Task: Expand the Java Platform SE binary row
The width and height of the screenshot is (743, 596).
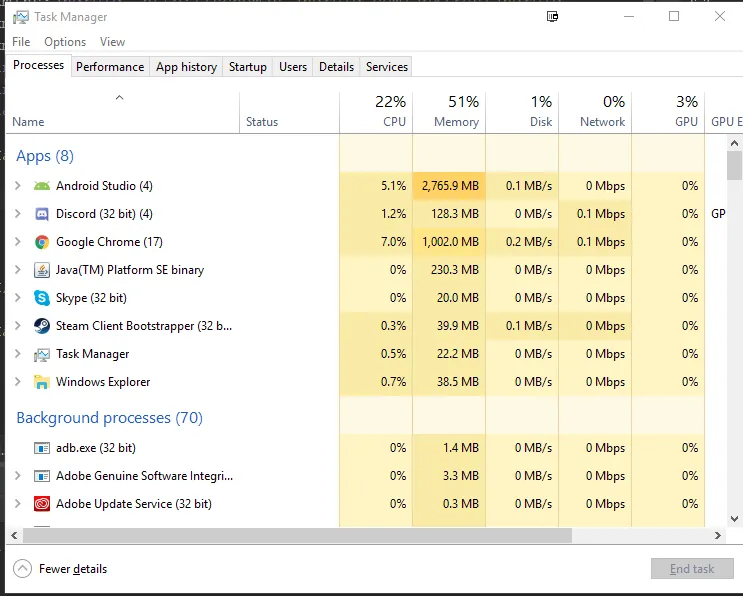Action: 18,270
